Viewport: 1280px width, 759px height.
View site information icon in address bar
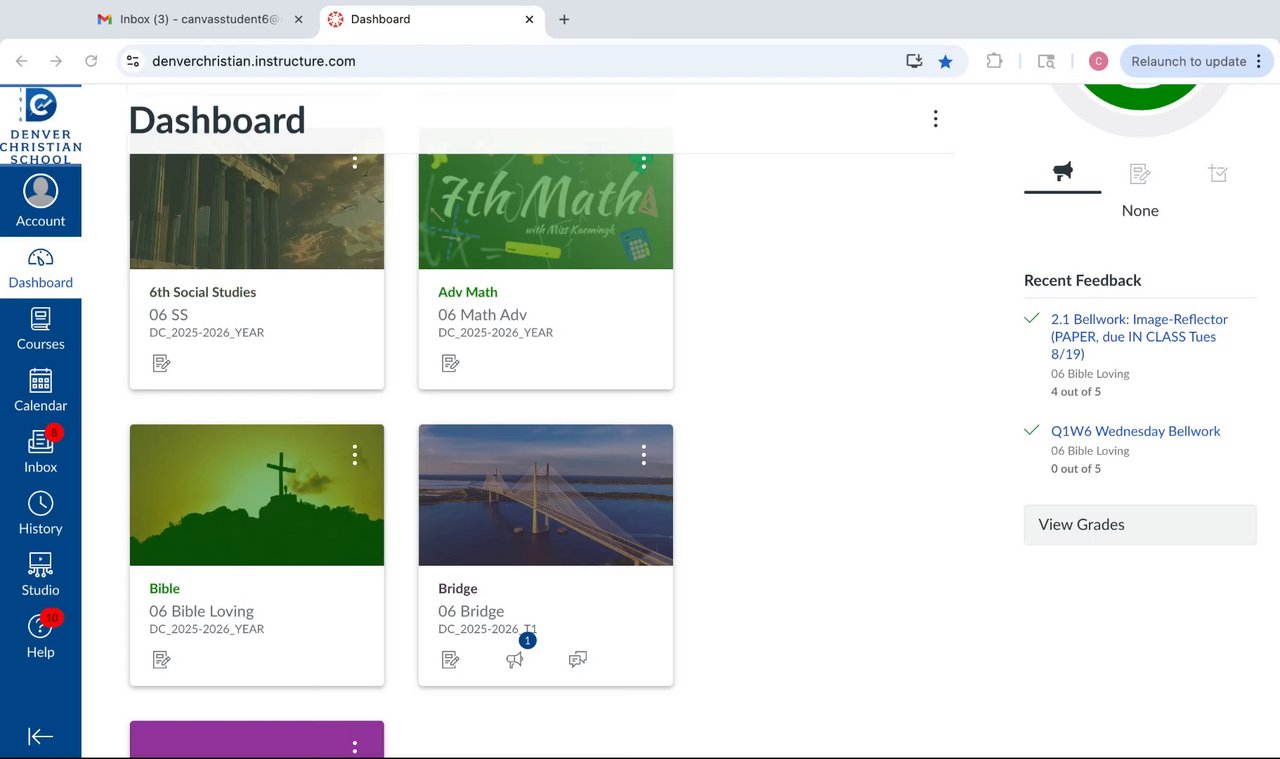[132, 61]
